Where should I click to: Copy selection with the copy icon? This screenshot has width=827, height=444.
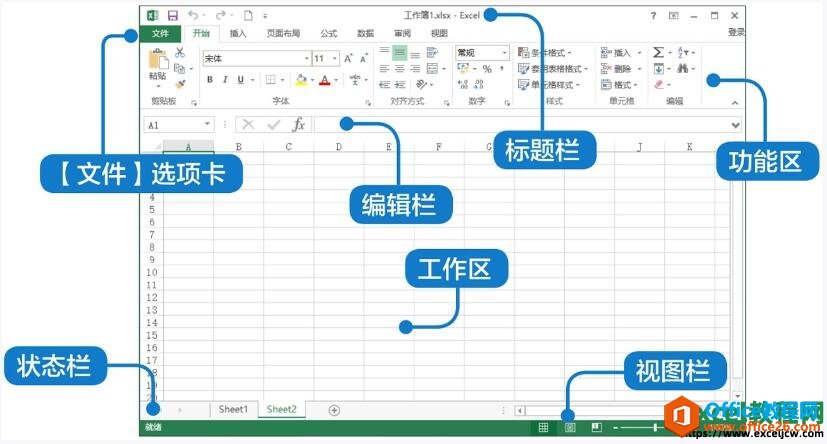180,69
